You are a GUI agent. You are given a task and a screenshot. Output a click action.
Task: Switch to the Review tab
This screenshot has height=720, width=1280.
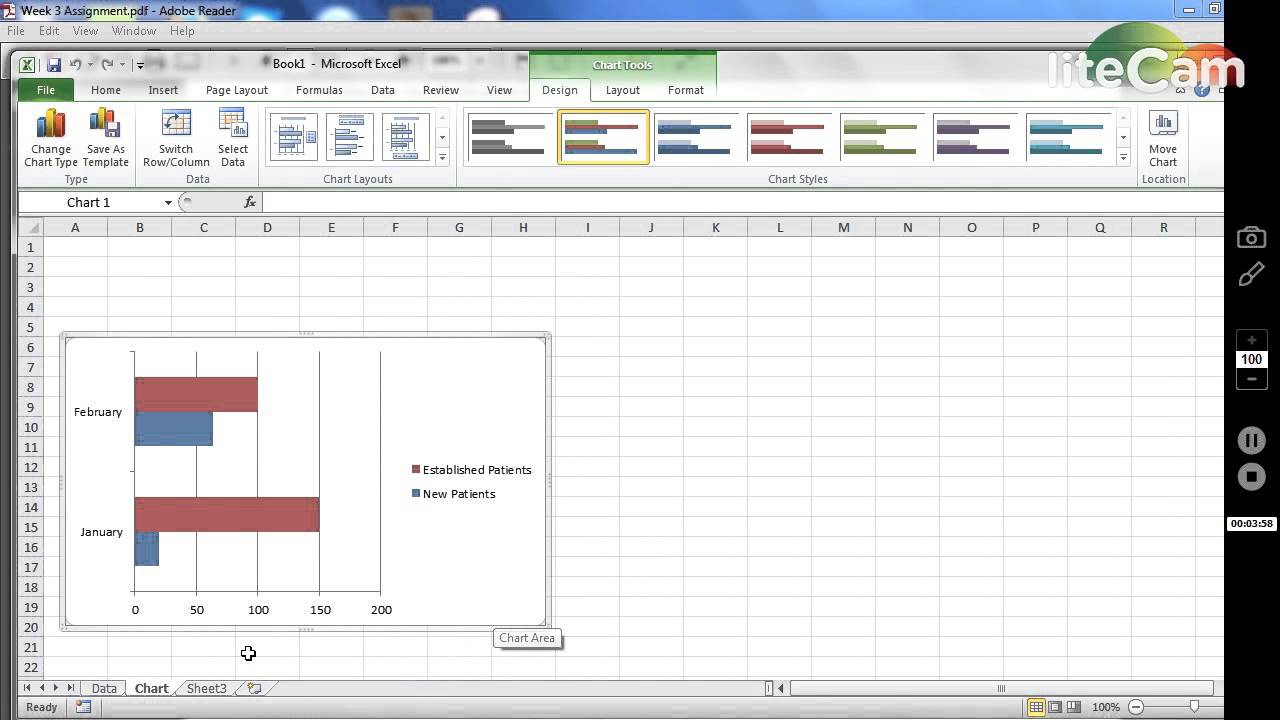441,90
